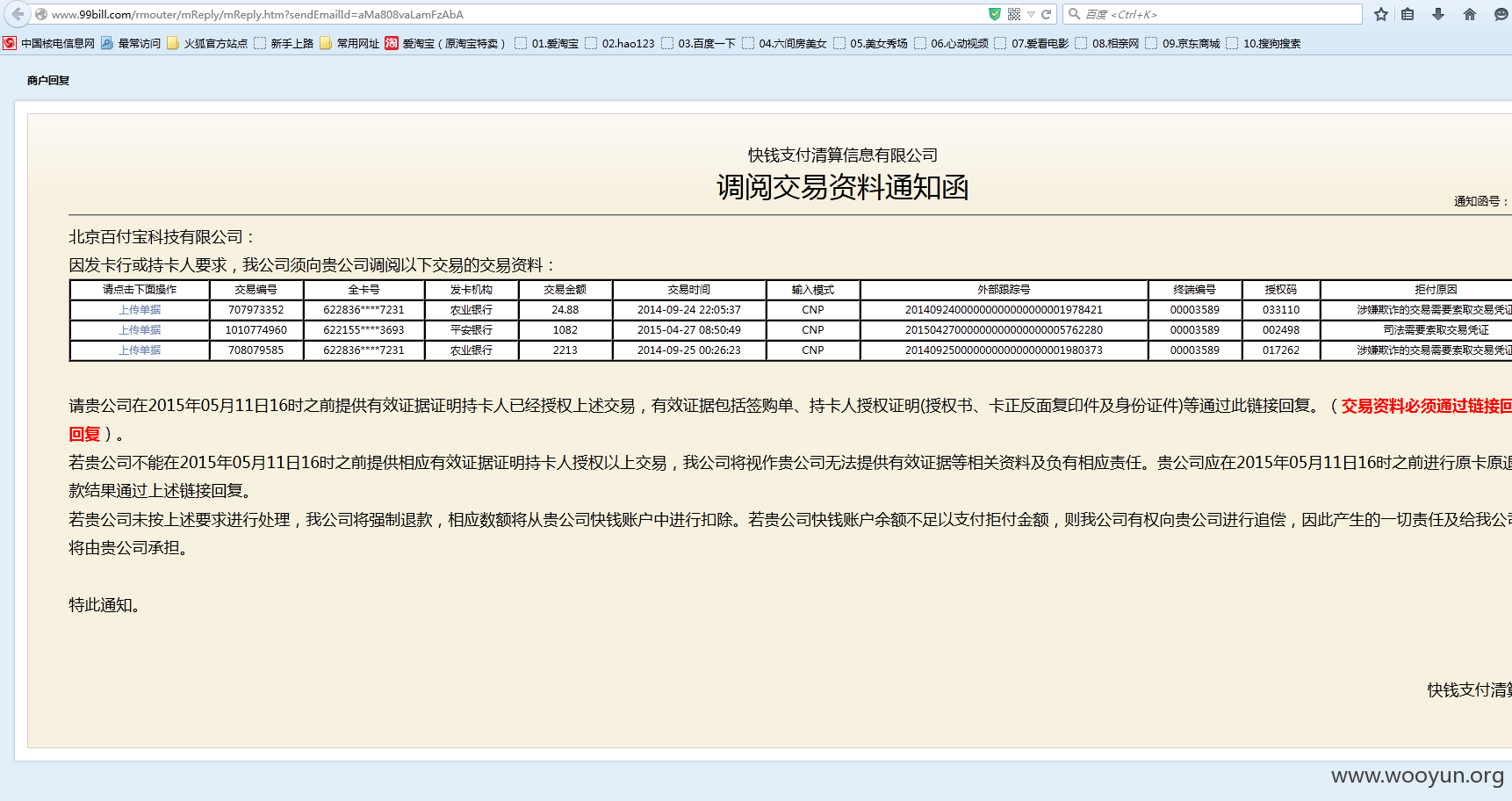The width and height of the screenshot is (1512, 801).
Task: Click the 终端编号 column header
Action: tap(1195, 290)
